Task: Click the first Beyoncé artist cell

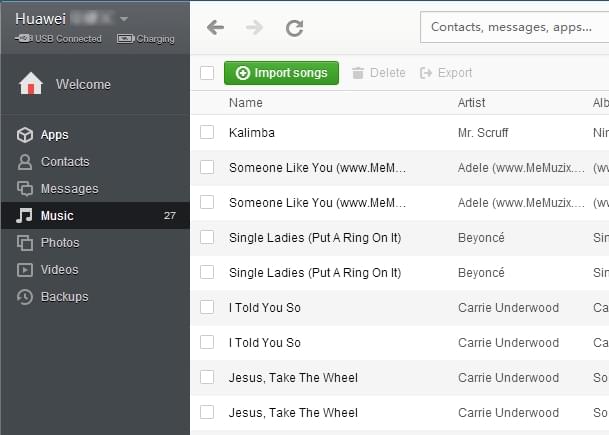Action: tap(481, 237)
